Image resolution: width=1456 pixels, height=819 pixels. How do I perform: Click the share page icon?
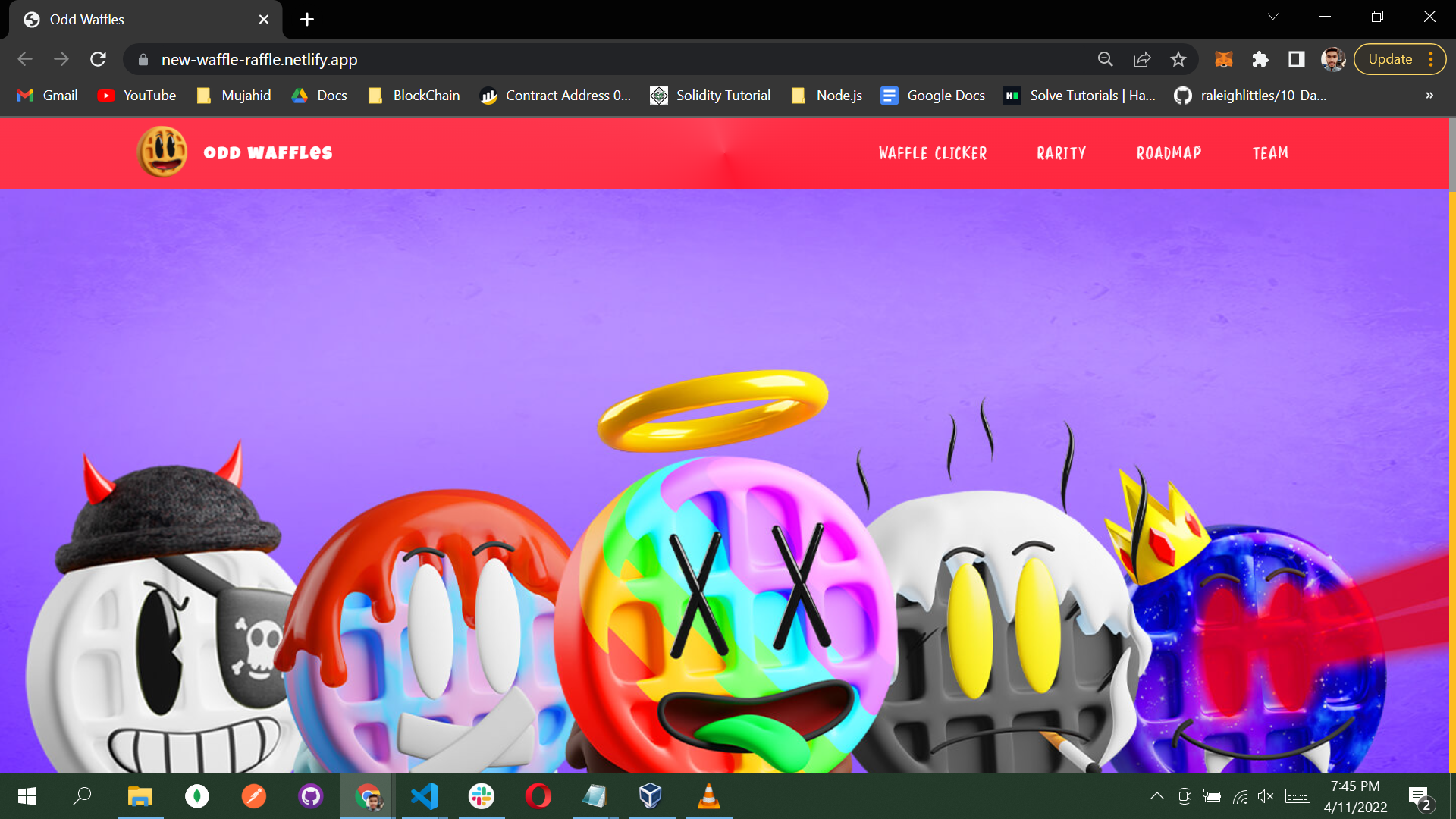point(1141,59)
